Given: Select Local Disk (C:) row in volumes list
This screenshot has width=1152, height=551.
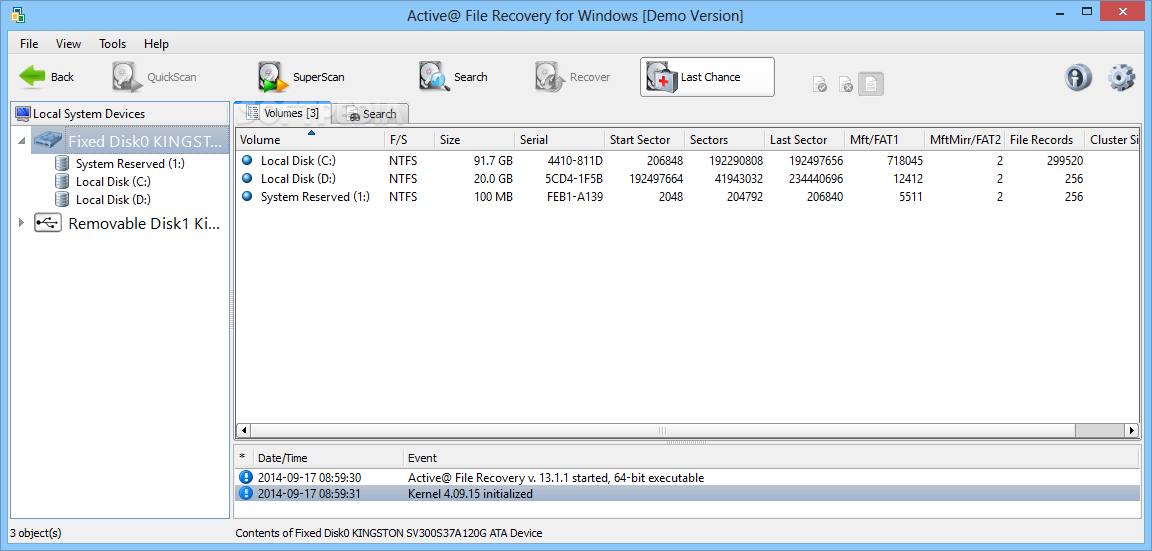Looking at the screenshot, I should [689, 160].
